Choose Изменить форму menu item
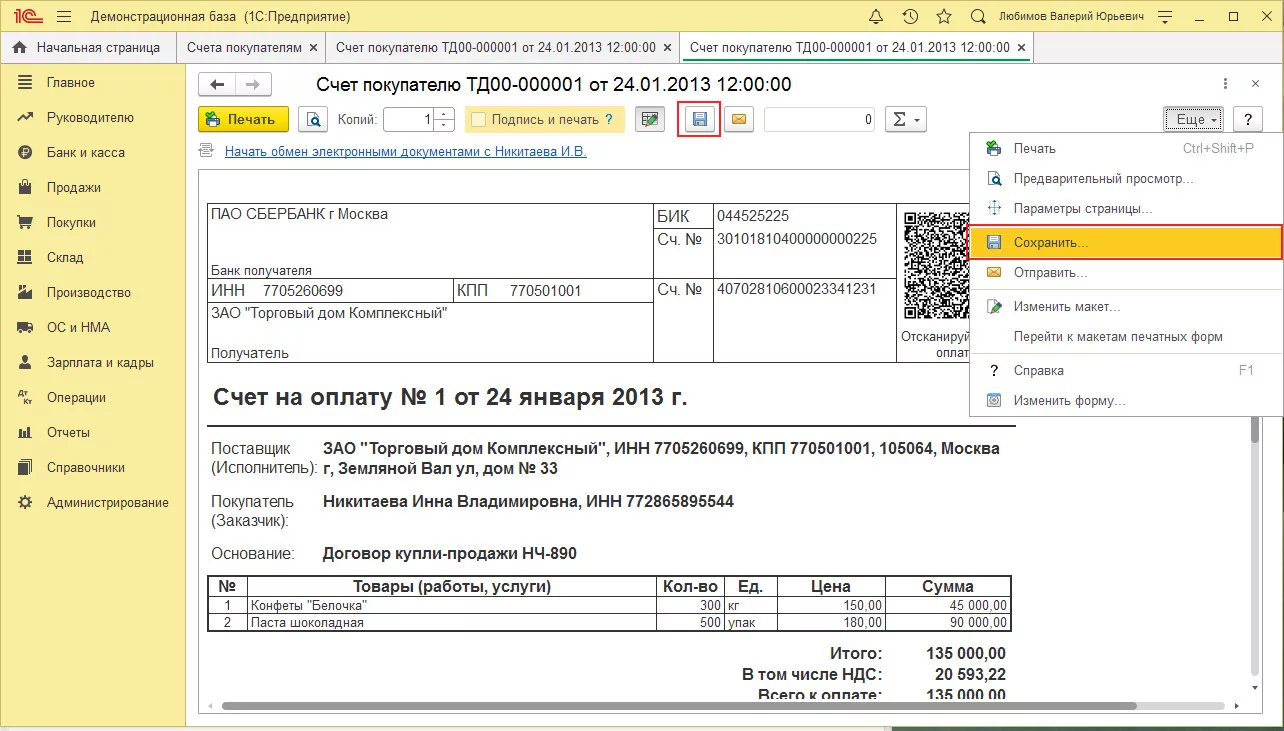This screenshot has height=731, width=1284. click(1126, 400)
